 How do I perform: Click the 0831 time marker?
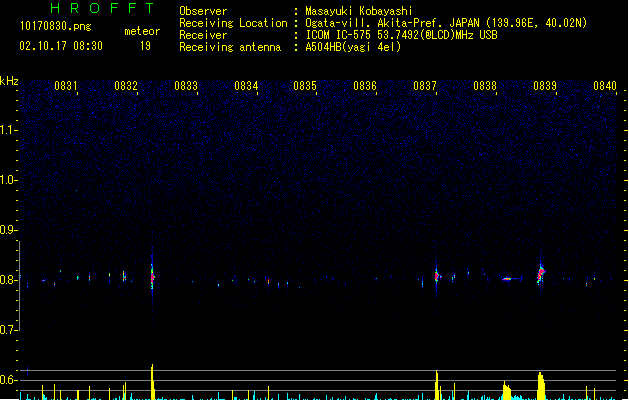point(65,86)
